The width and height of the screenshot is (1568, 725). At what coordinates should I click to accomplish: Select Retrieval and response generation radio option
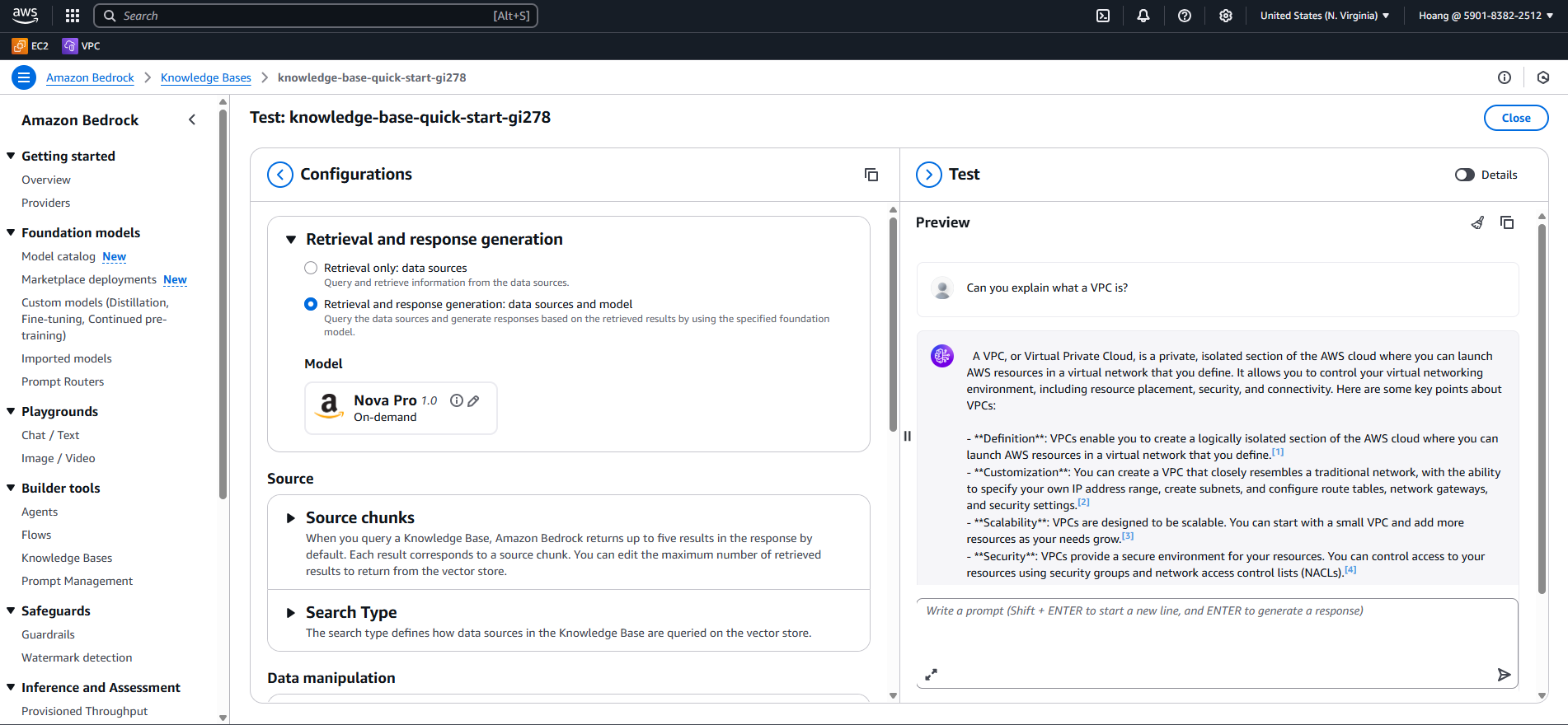(311, 304)
